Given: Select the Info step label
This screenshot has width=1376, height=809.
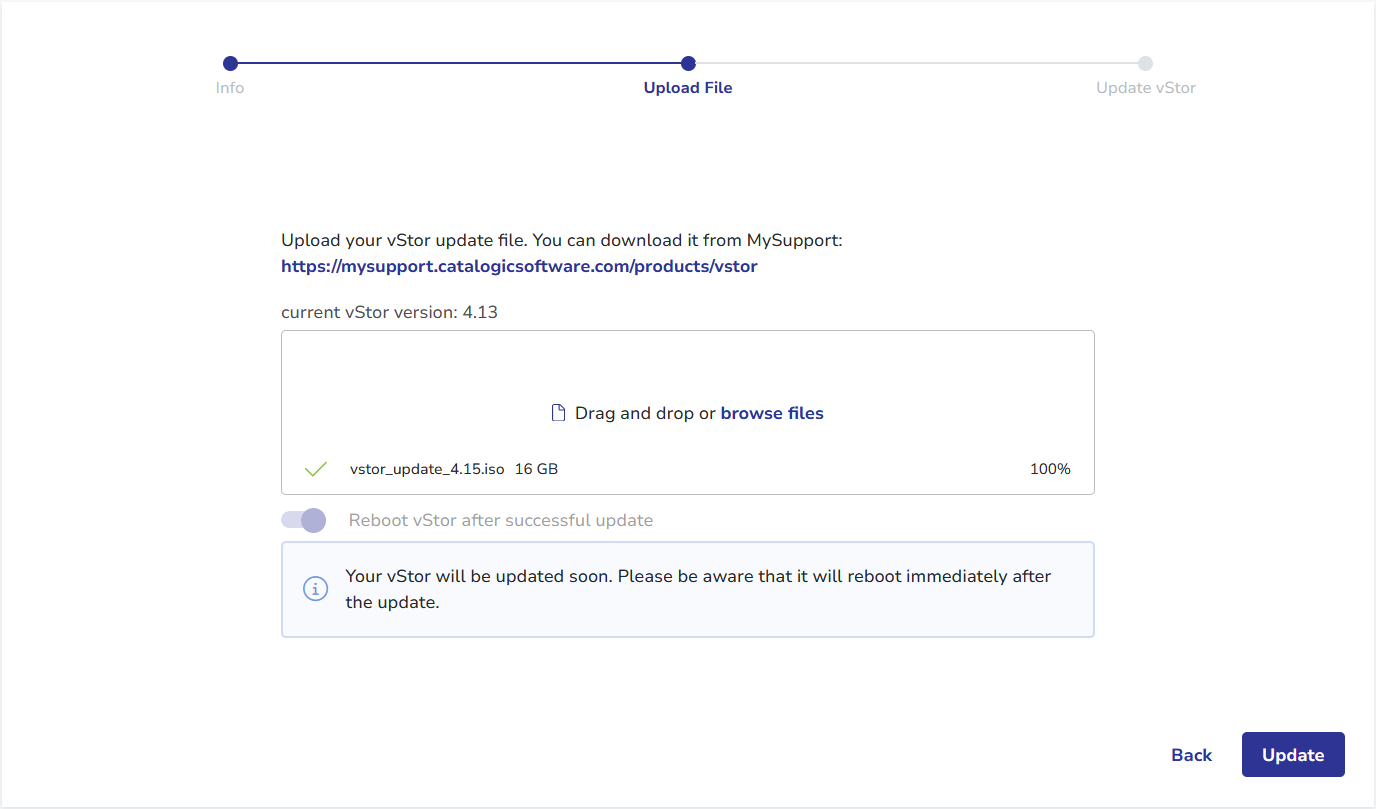Looking at the screenshot, I should (x=230, y=88).
